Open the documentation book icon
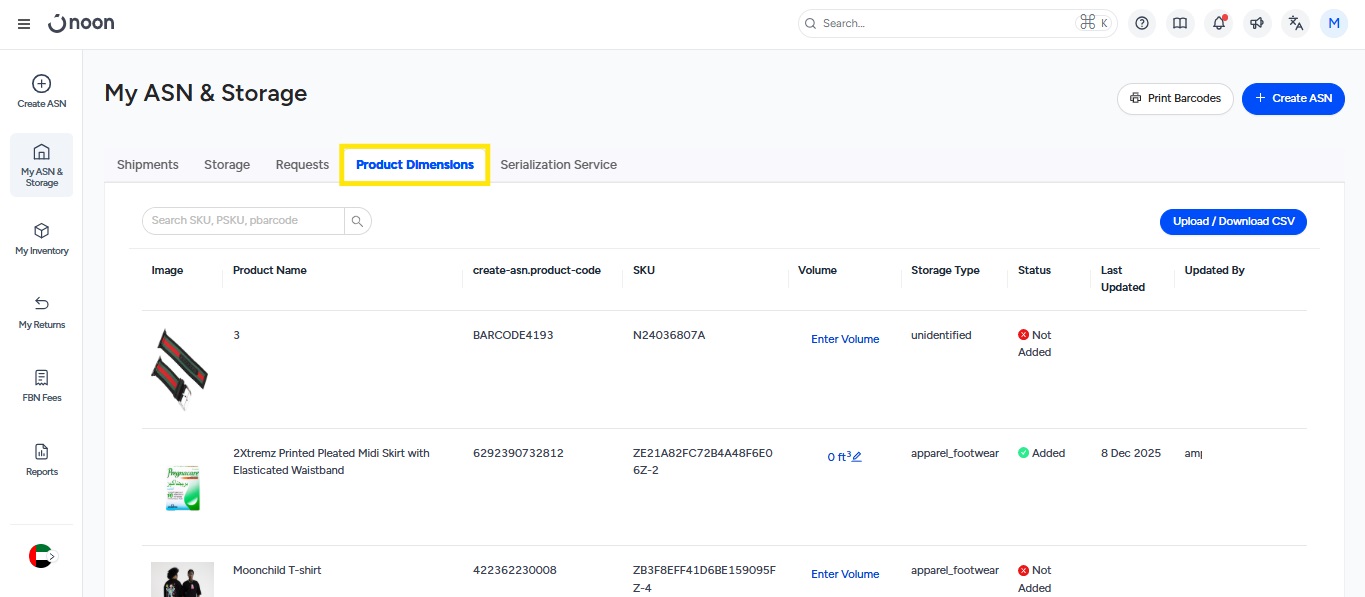The height and width of the screenshot is (597, 1365). coord(1180,24)
